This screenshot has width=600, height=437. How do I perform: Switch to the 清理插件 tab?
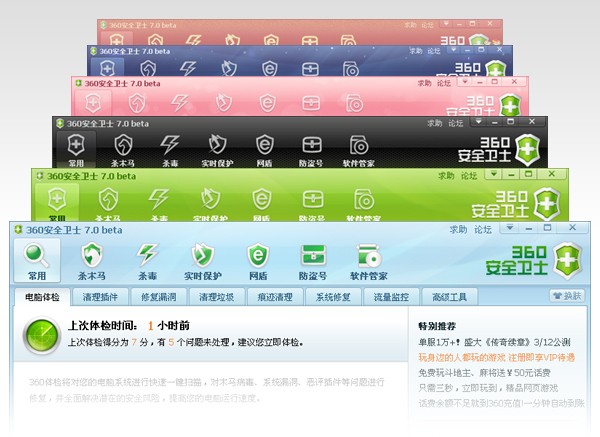coord(100,297)
